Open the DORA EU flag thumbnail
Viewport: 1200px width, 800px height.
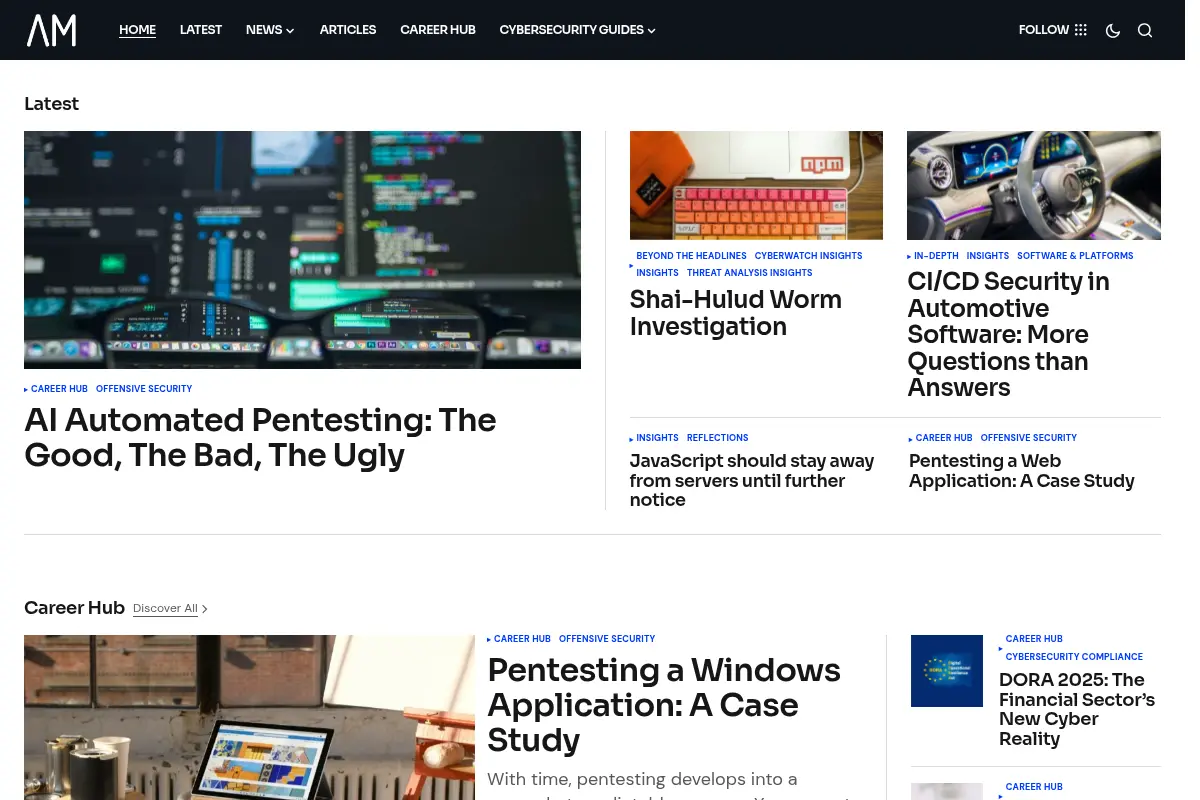947,671
